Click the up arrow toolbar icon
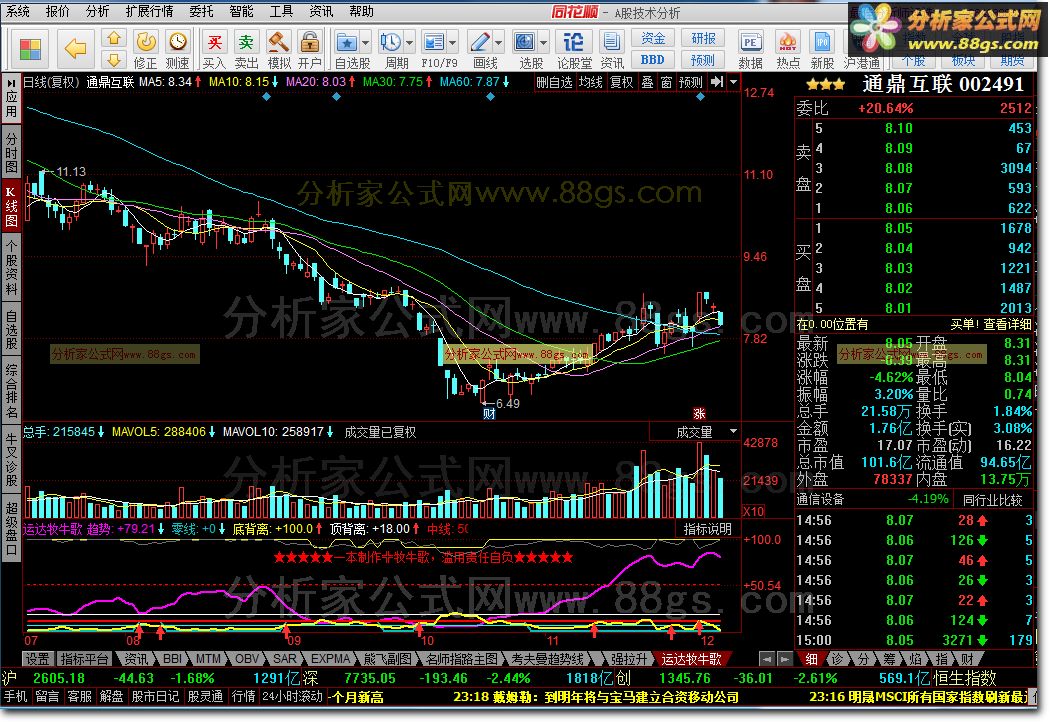Viewport: 1050px width, 722px height. 115,38
